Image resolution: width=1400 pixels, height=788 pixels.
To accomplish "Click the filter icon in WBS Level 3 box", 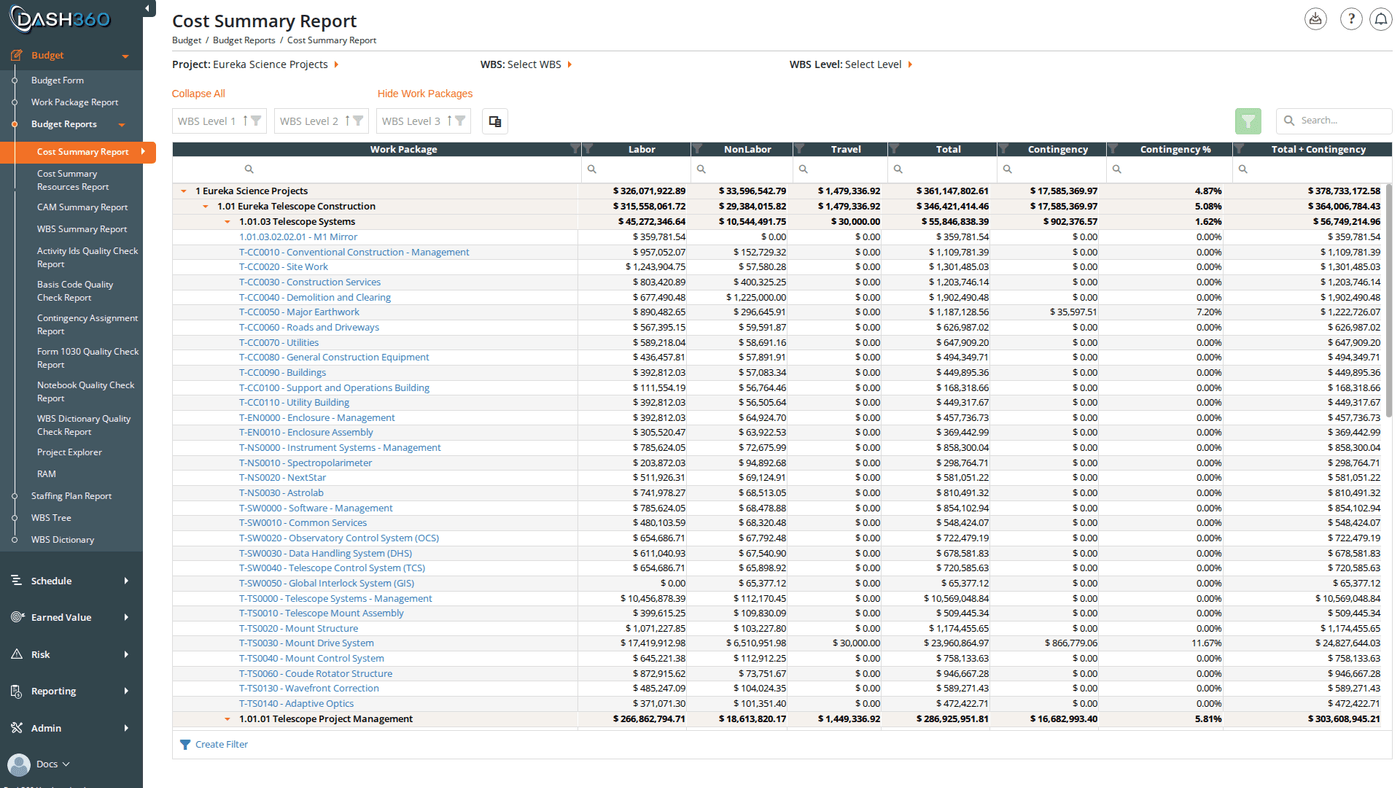I will click(x=460, y=121).
